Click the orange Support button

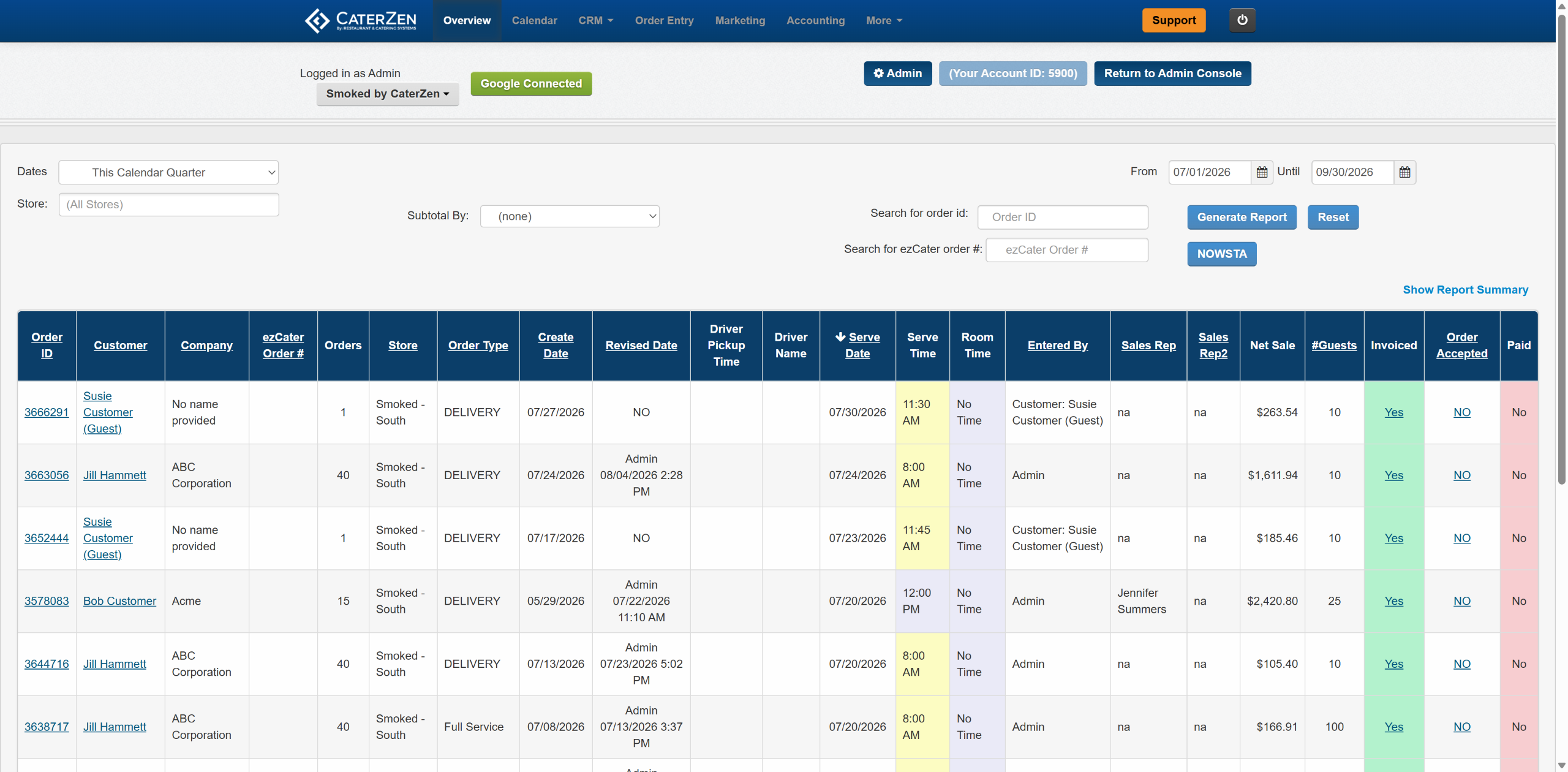point(1174,20)
